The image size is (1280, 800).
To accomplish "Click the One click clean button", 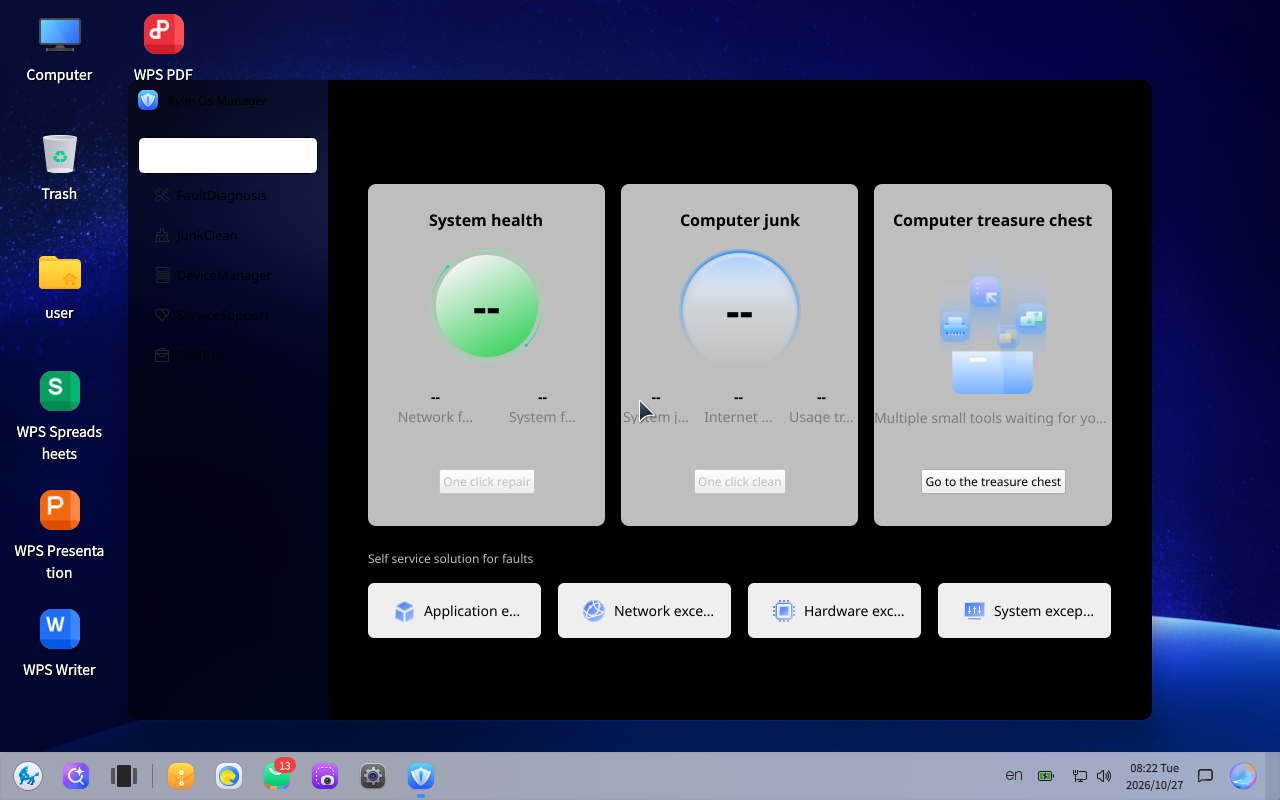I will click(740, 481).
